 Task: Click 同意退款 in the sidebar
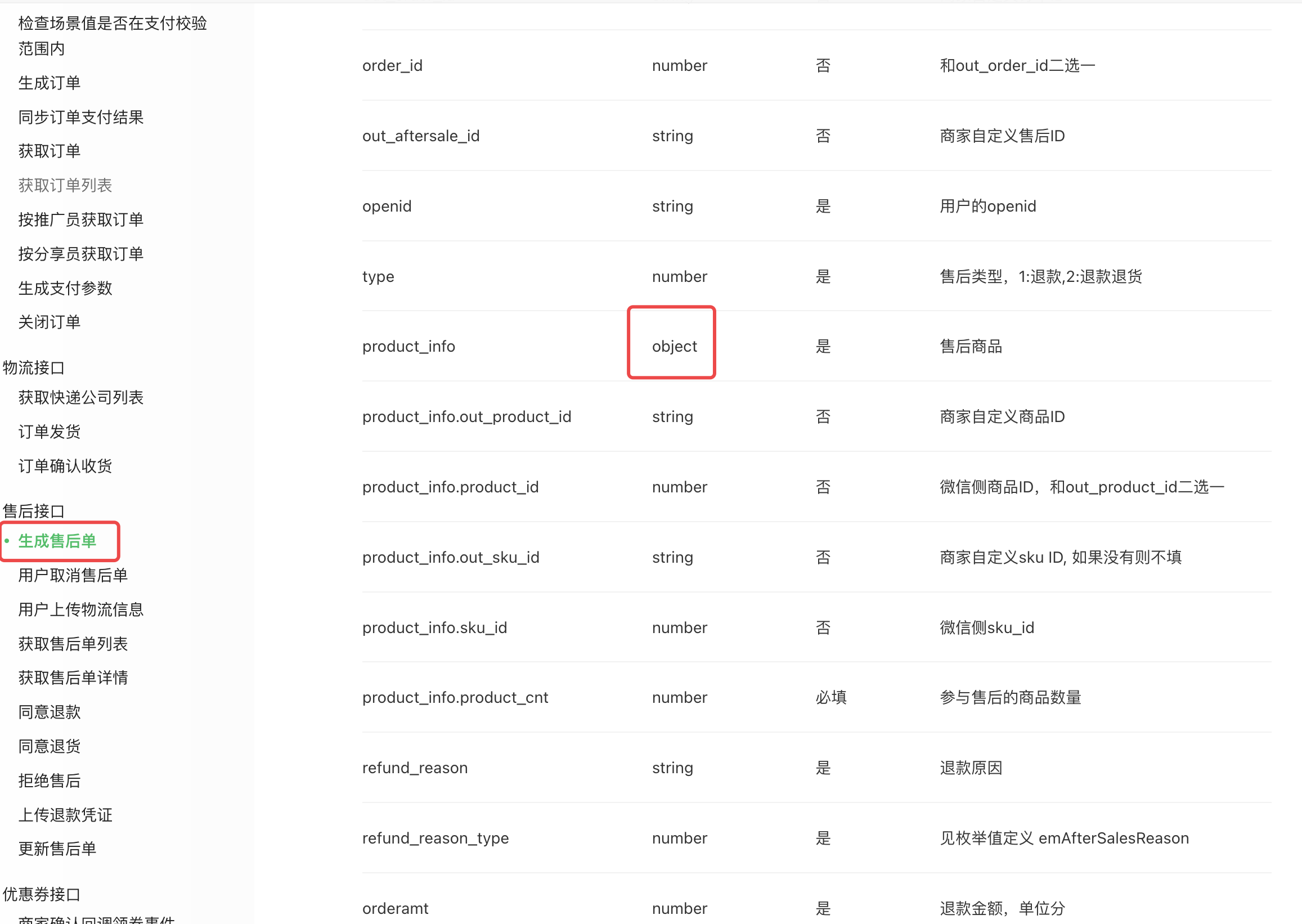point(49,712)
